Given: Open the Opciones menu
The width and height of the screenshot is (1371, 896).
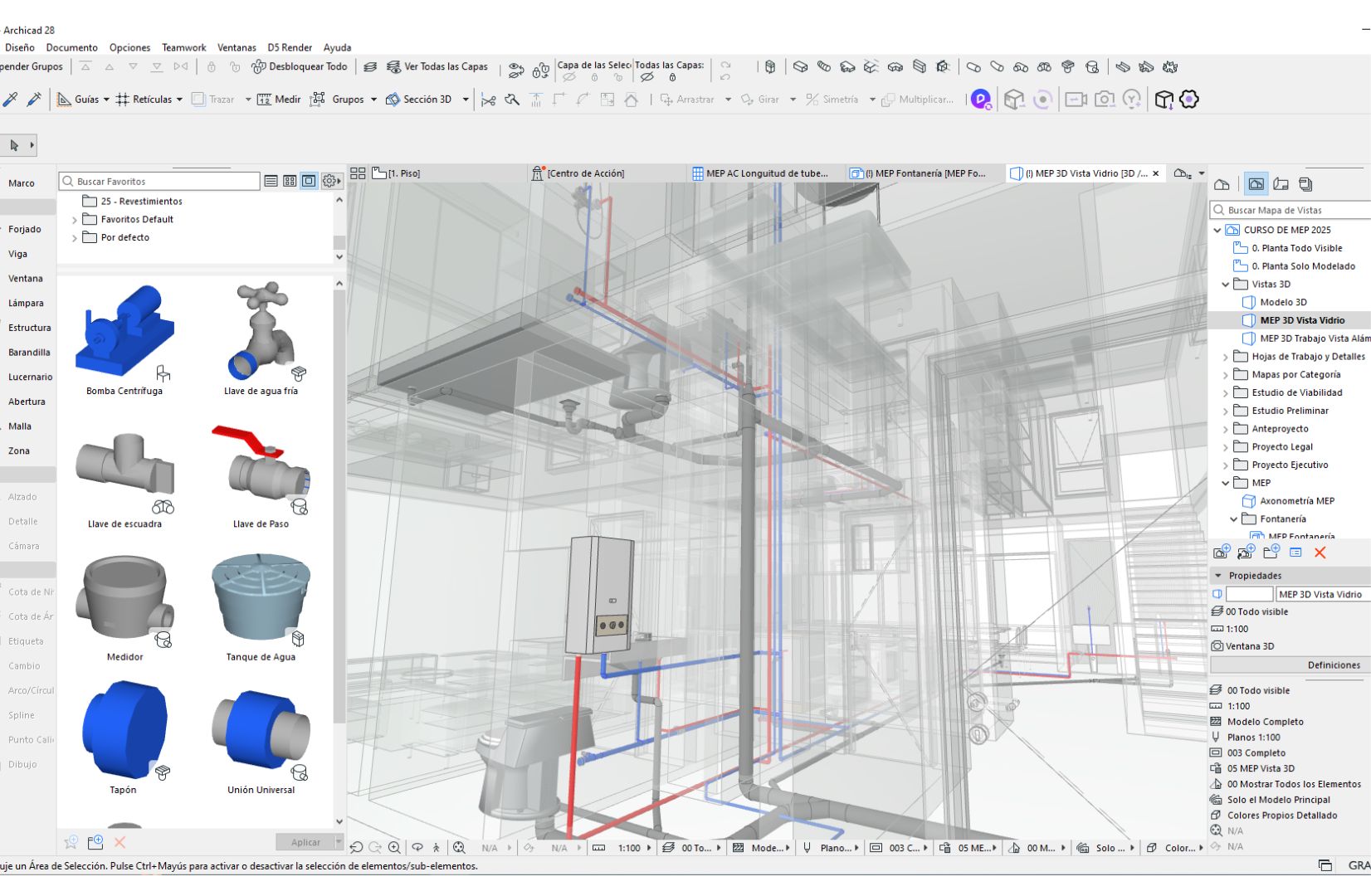Looking at the screenshot, I should click(x=129, y=47).
